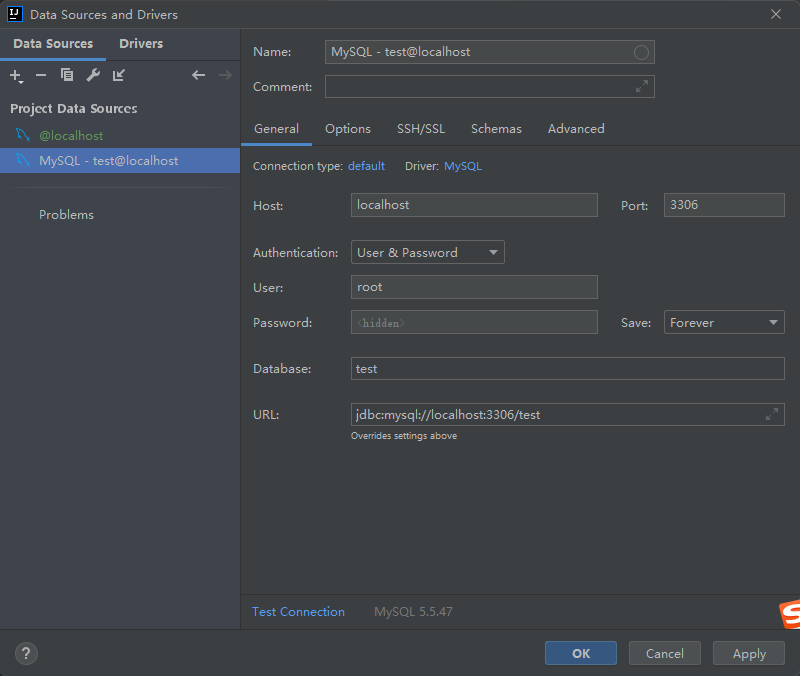Click the MySQL 5.5.47 version text

(x=413, y=611)
